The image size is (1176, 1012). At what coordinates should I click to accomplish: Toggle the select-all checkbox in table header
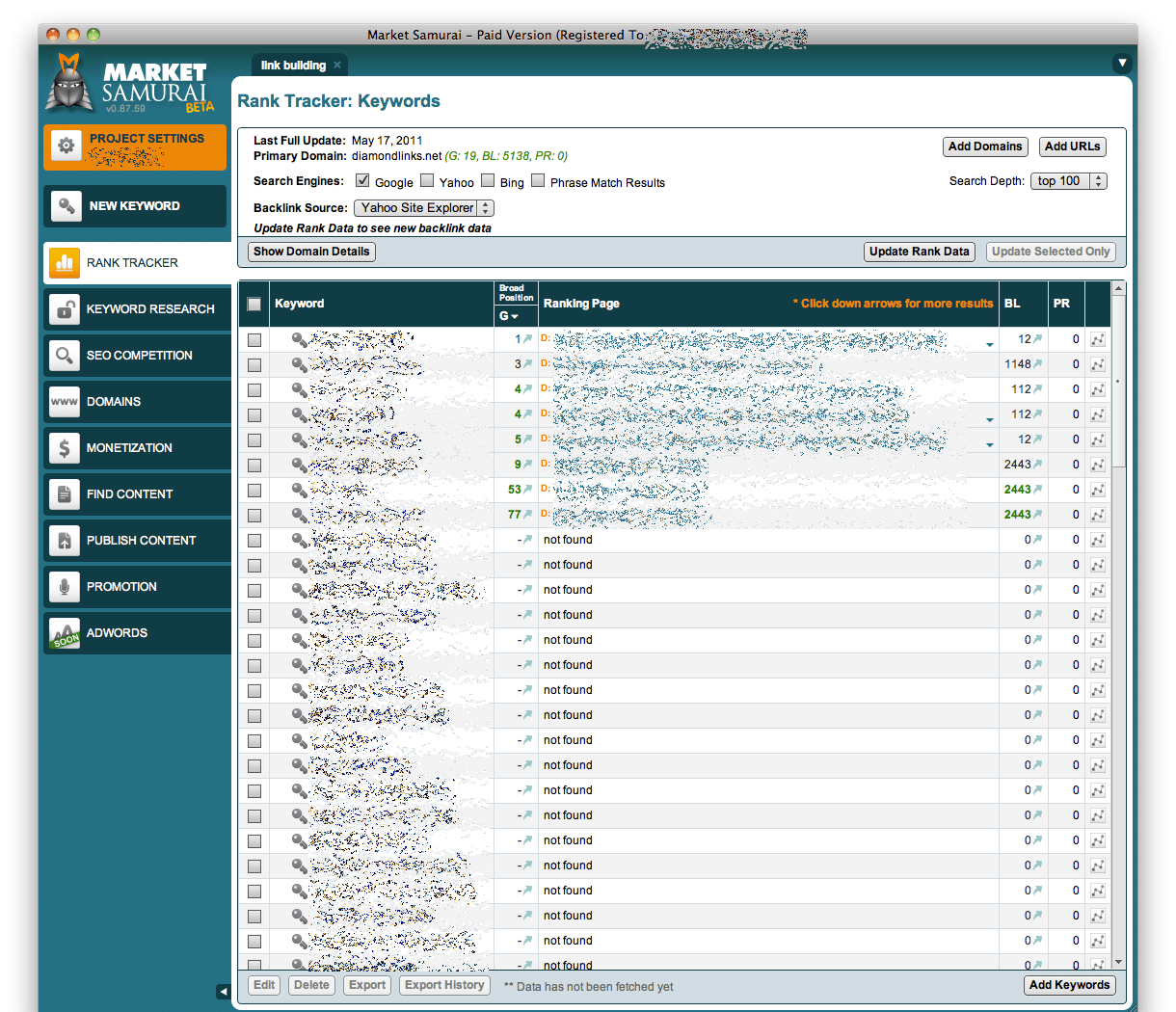point(254,305)
